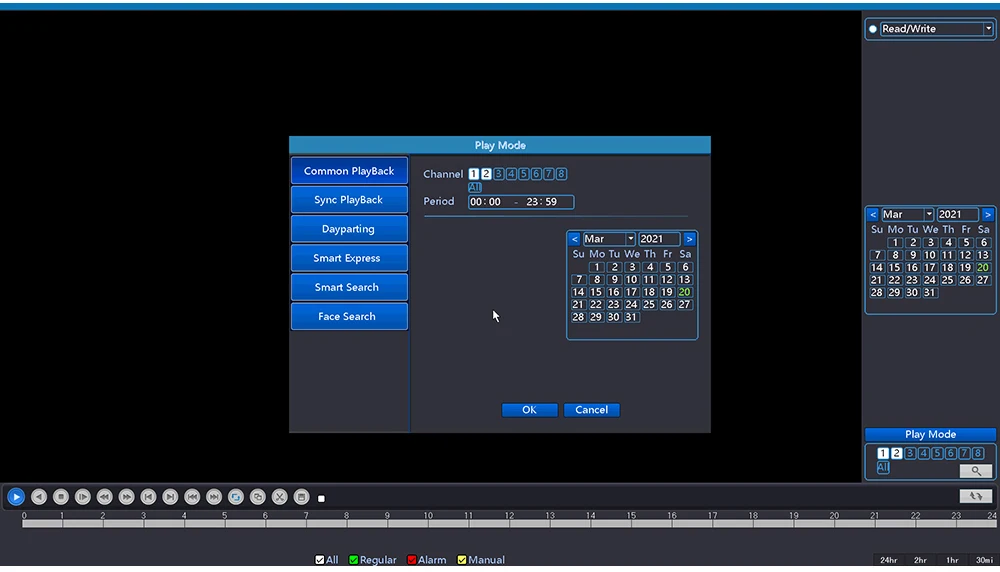The height and width of the screenshot is (572, 1000).
Task: Select green day 20 in right panel calendar
Action: click(983, 268)
